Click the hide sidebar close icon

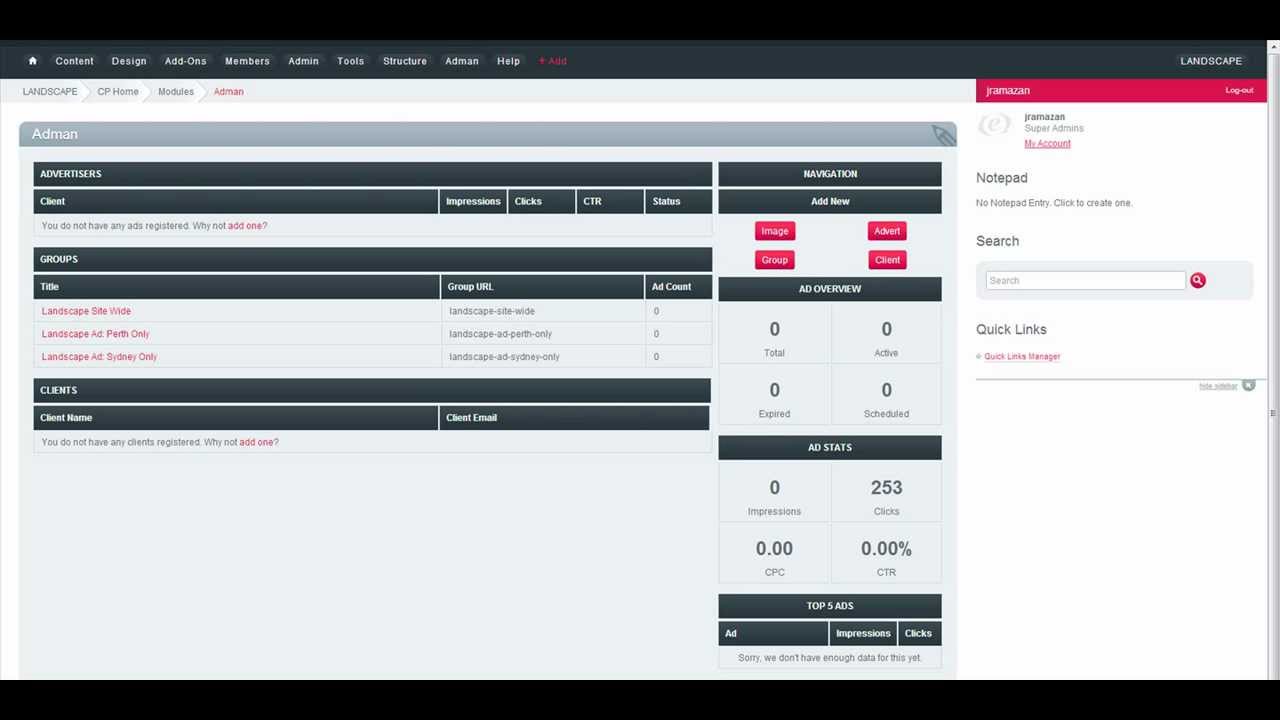pos(1248,385)
